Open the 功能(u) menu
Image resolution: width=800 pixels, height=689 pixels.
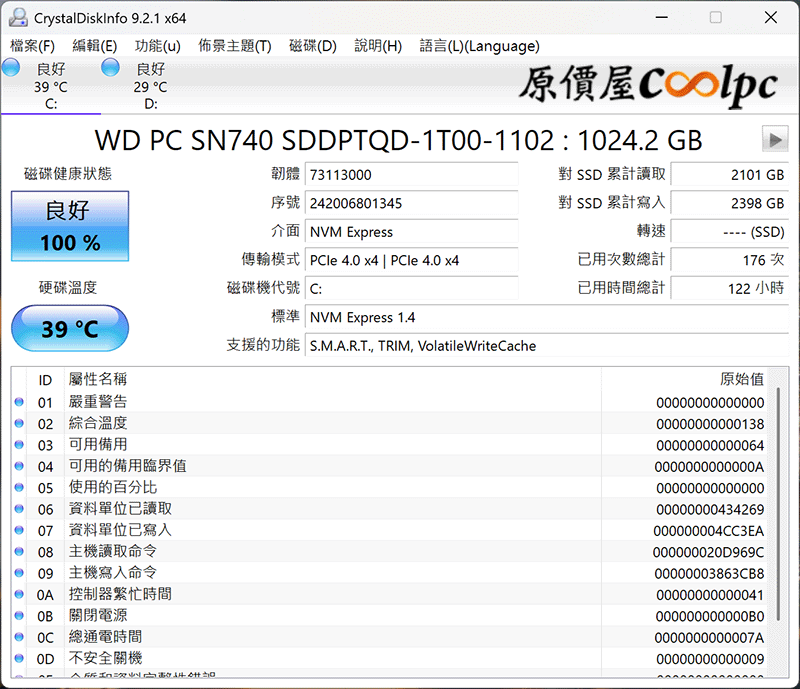coord(157,46)
